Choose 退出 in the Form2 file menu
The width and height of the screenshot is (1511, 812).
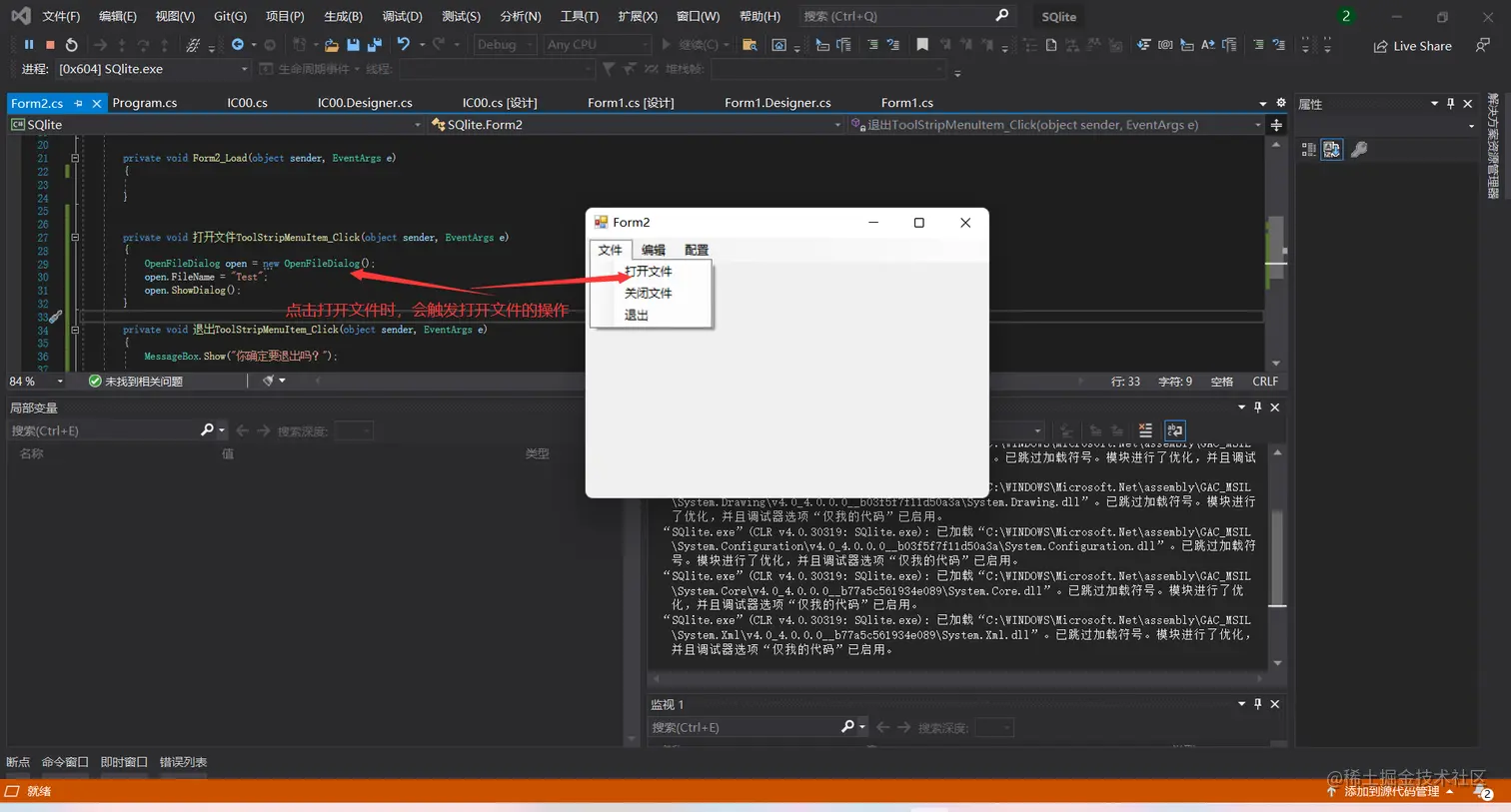(x=637, y=316)
